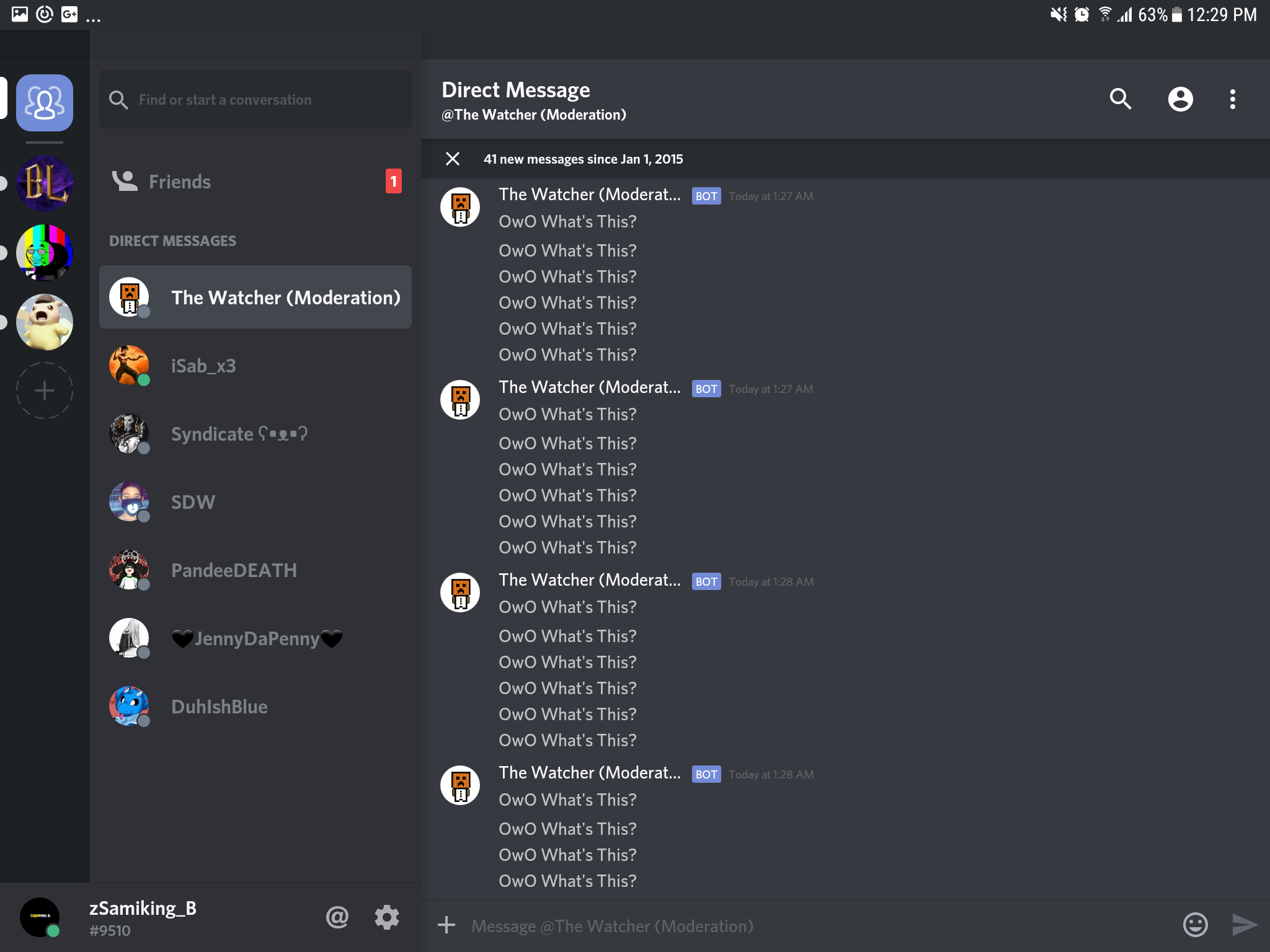Image resolution: width=1270 pixels, height=952 pixels.
Task: Click DuhIshBlue avatar
Action: 129,707
